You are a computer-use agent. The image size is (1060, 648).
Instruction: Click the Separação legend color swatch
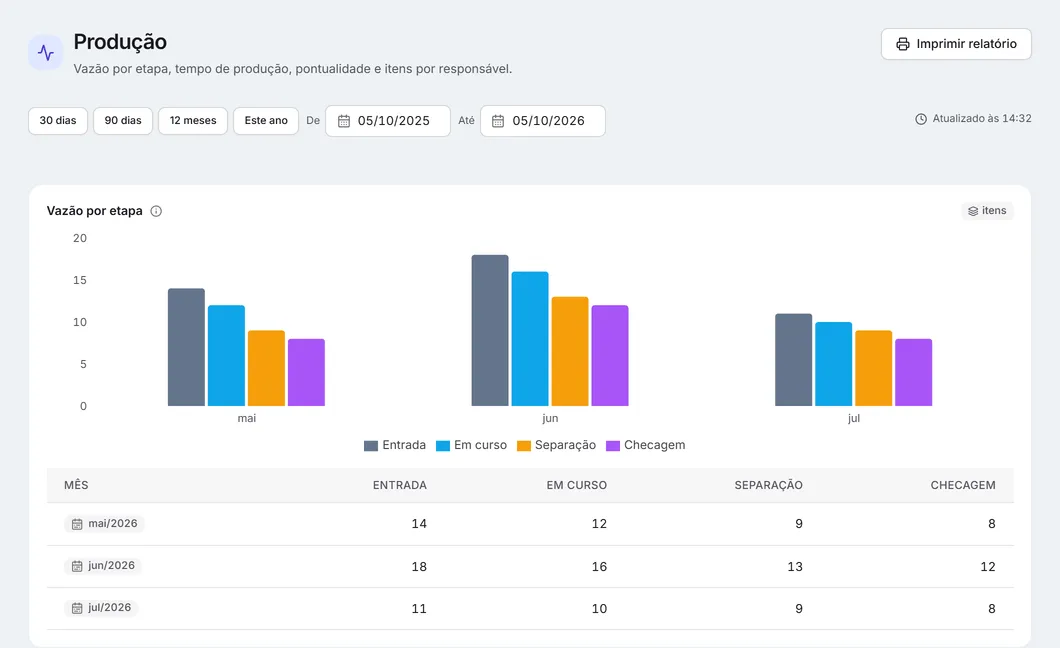[x=524, y=445]
